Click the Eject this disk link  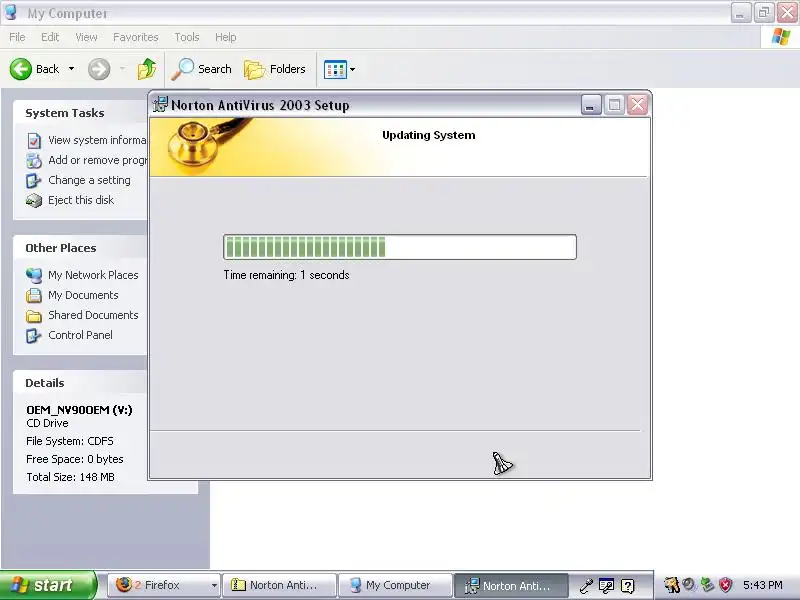(x=81, y=200)
